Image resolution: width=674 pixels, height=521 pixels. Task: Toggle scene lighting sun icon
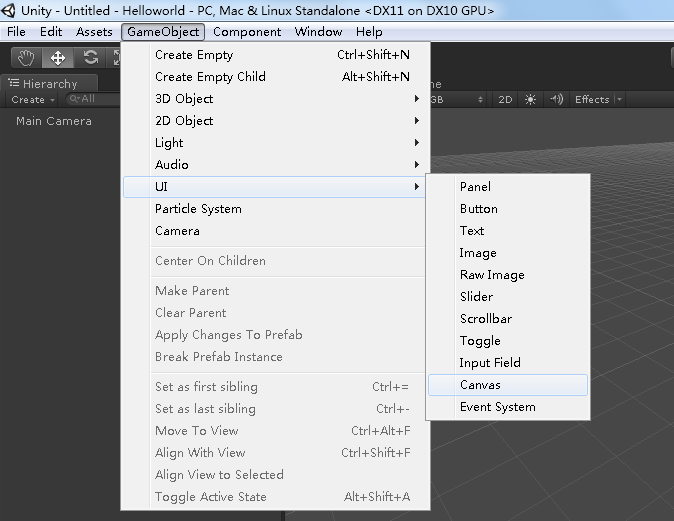pos(530,100)
